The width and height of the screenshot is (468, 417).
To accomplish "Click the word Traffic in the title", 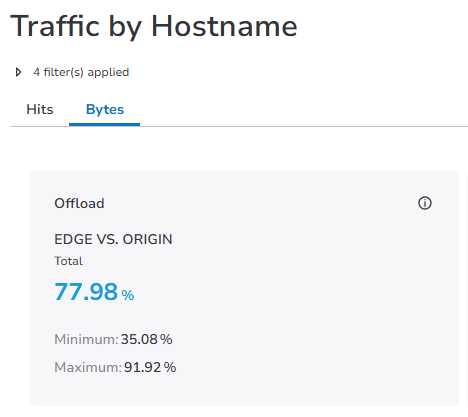I will [x=55, y=26].
